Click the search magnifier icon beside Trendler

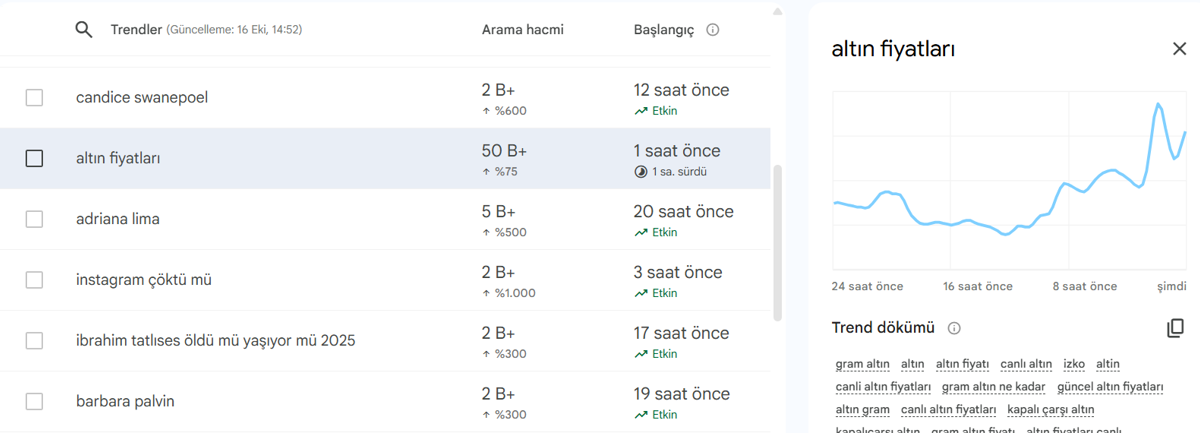pos(84,30)
